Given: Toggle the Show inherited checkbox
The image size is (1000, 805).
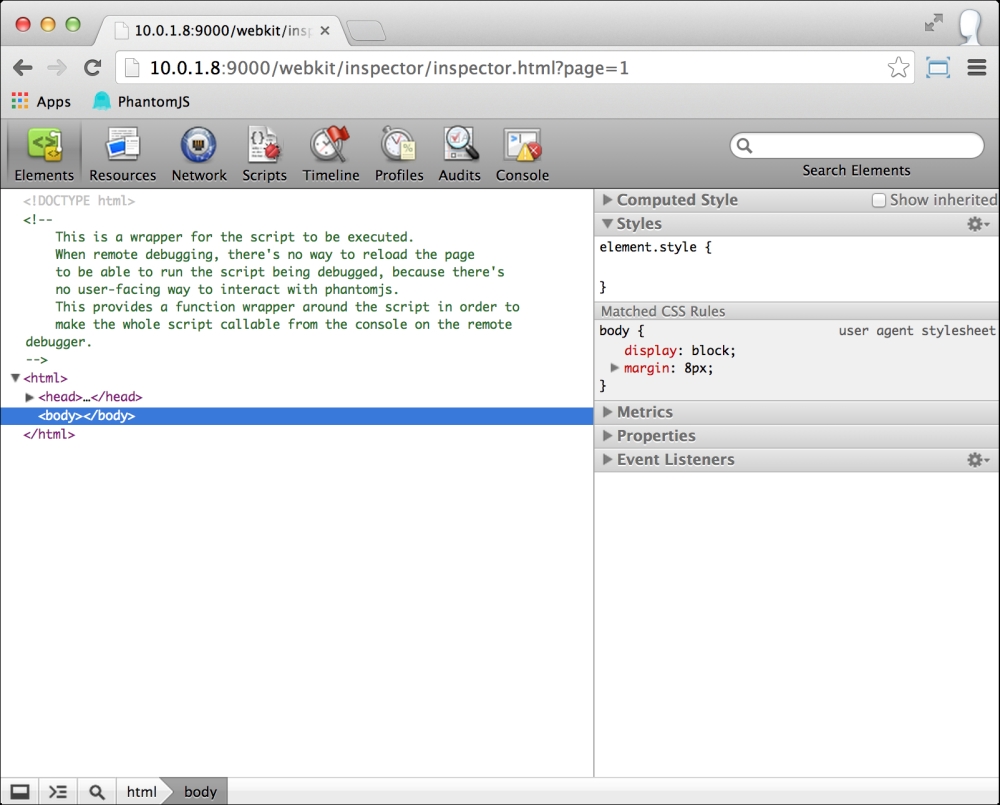Looking at the screenshot, I should (879, 200).
